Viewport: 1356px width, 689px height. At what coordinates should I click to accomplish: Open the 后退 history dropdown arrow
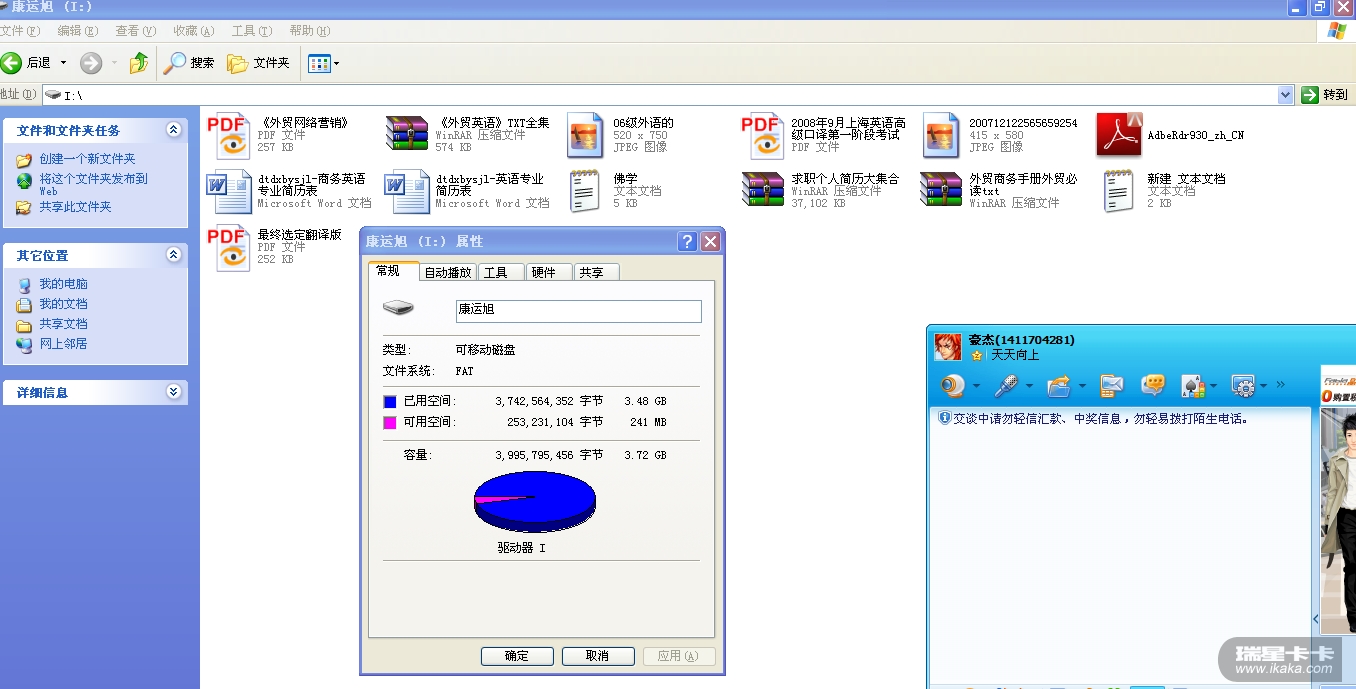[64, 63]
